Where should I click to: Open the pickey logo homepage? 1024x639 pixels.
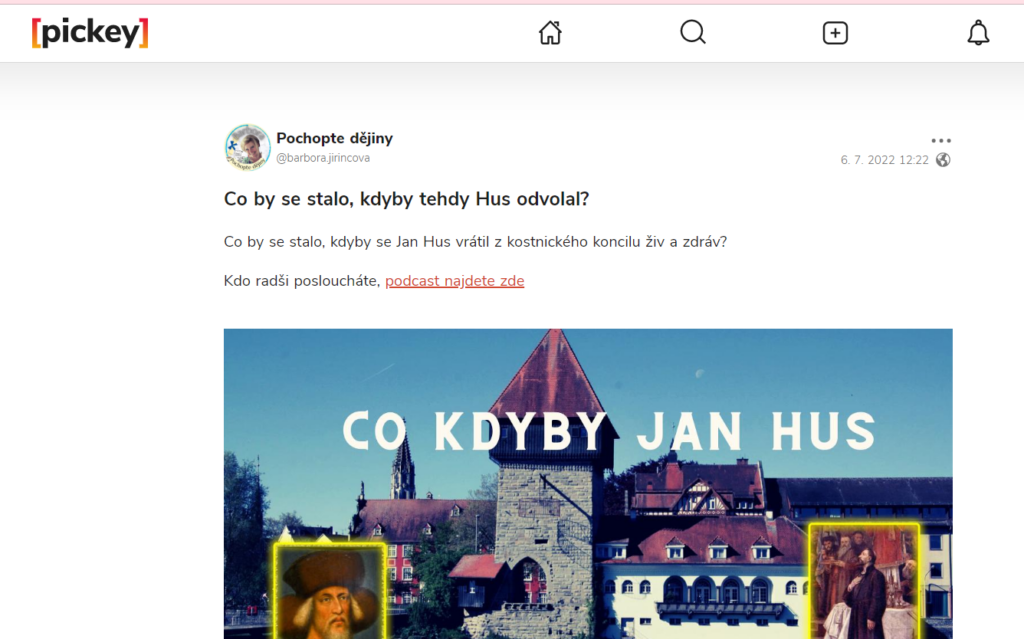pyautogui.click(x=90, y=33)
